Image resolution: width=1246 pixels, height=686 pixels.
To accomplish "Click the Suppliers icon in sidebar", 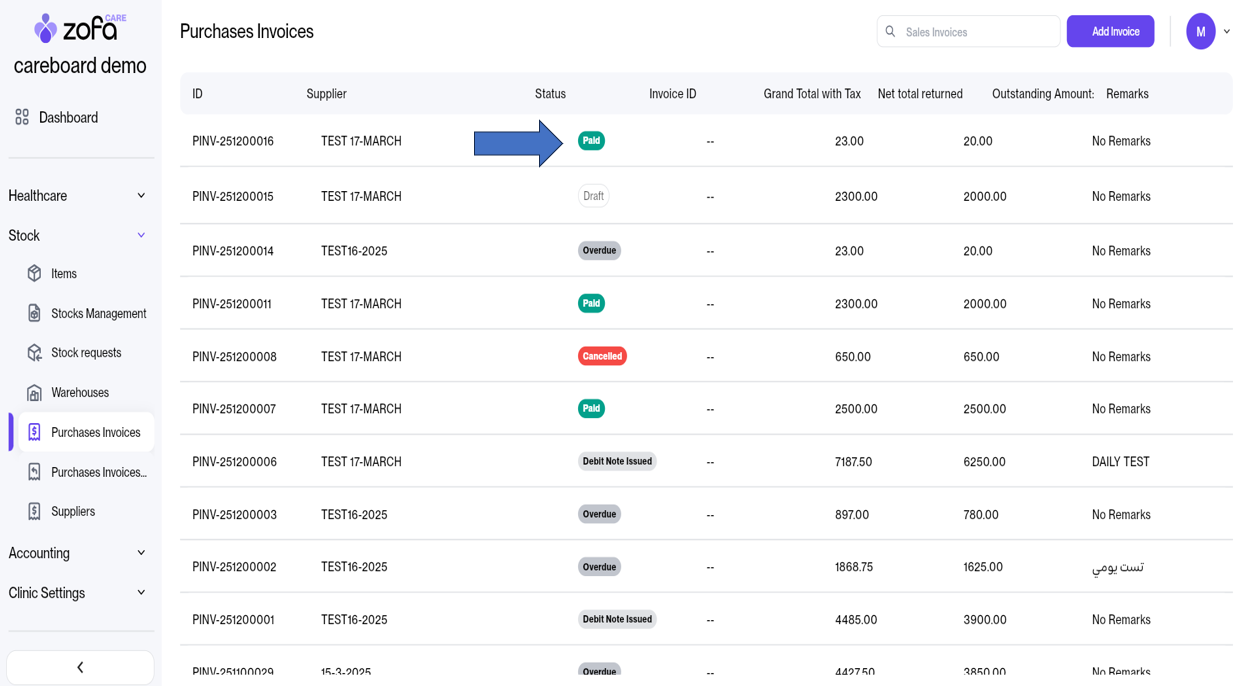I will [34, 511].
